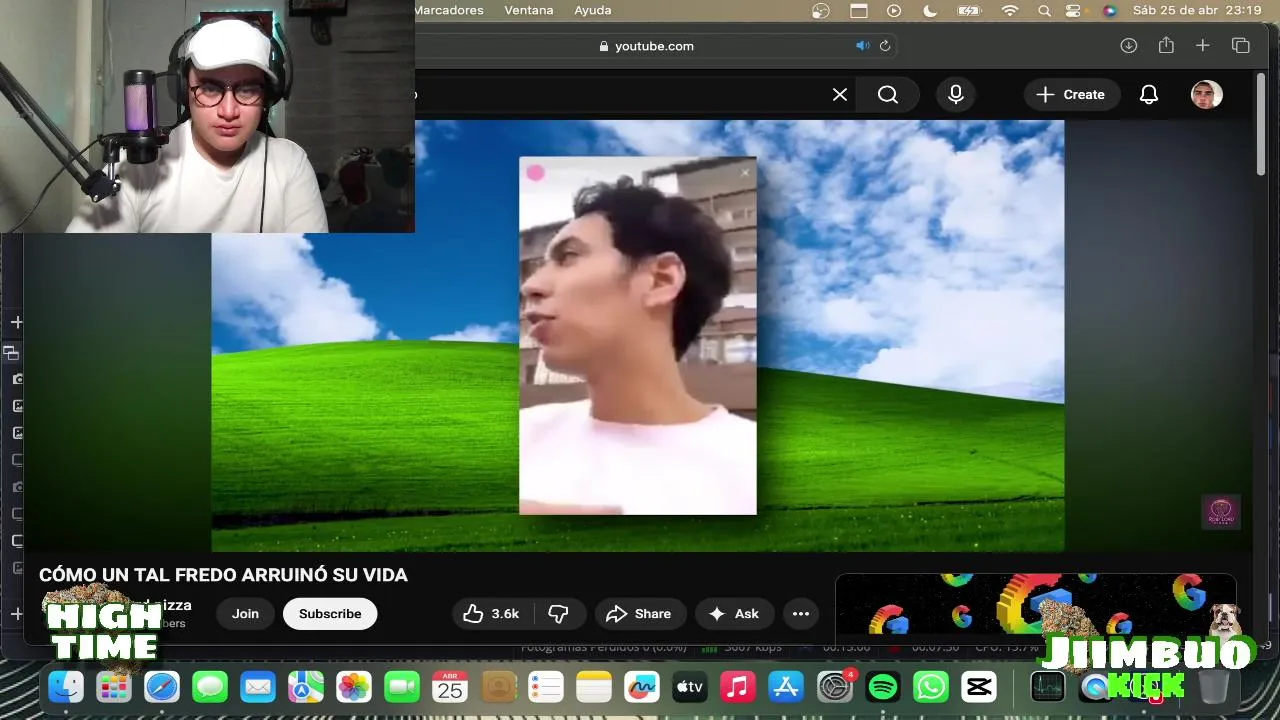
Task: Open Photos from the Dock
Action: [x=354, y=687]
